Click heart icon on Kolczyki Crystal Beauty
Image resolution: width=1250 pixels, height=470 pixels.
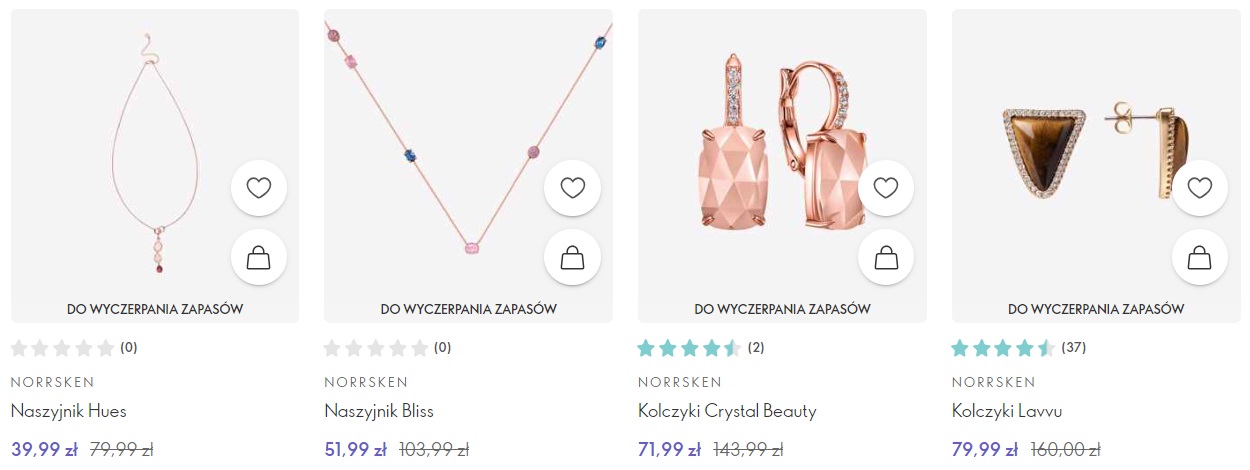coord(886,187)
